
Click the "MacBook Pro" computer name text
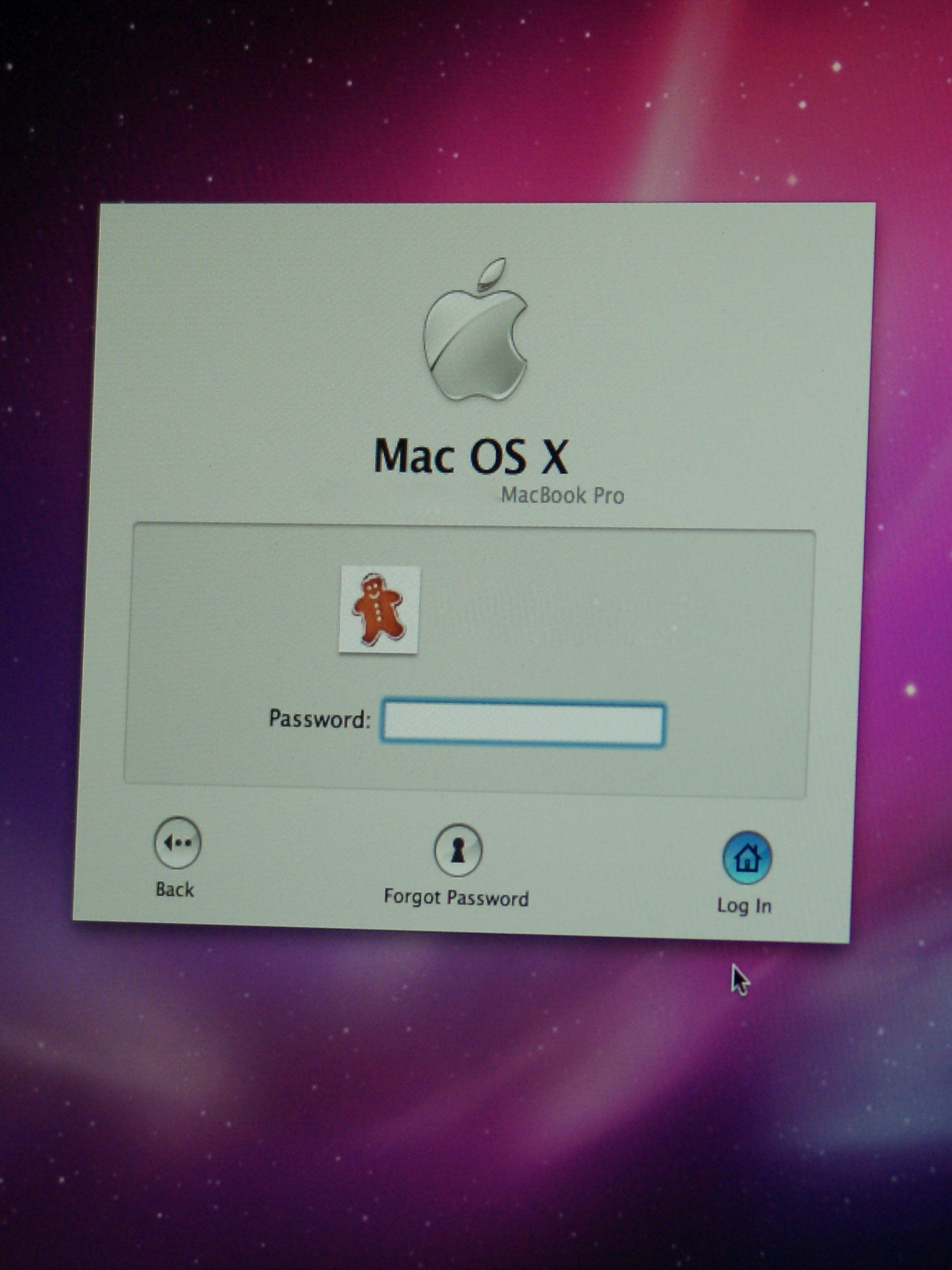562,495
